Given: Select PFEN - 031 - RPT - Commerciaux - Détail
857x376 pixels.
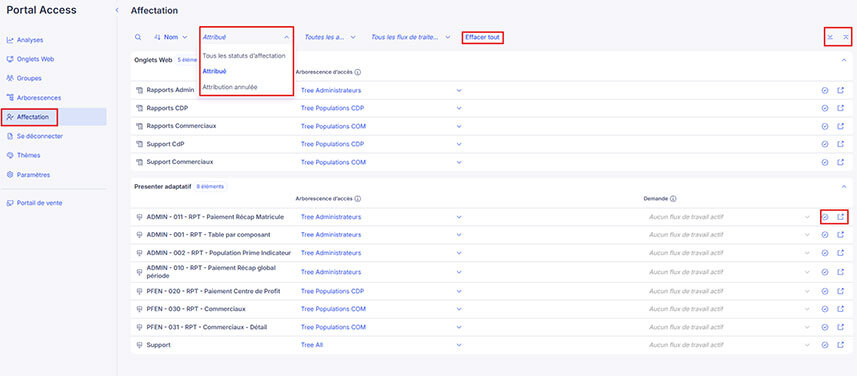Looking at the screenshot, I should (x=207, y=327).
